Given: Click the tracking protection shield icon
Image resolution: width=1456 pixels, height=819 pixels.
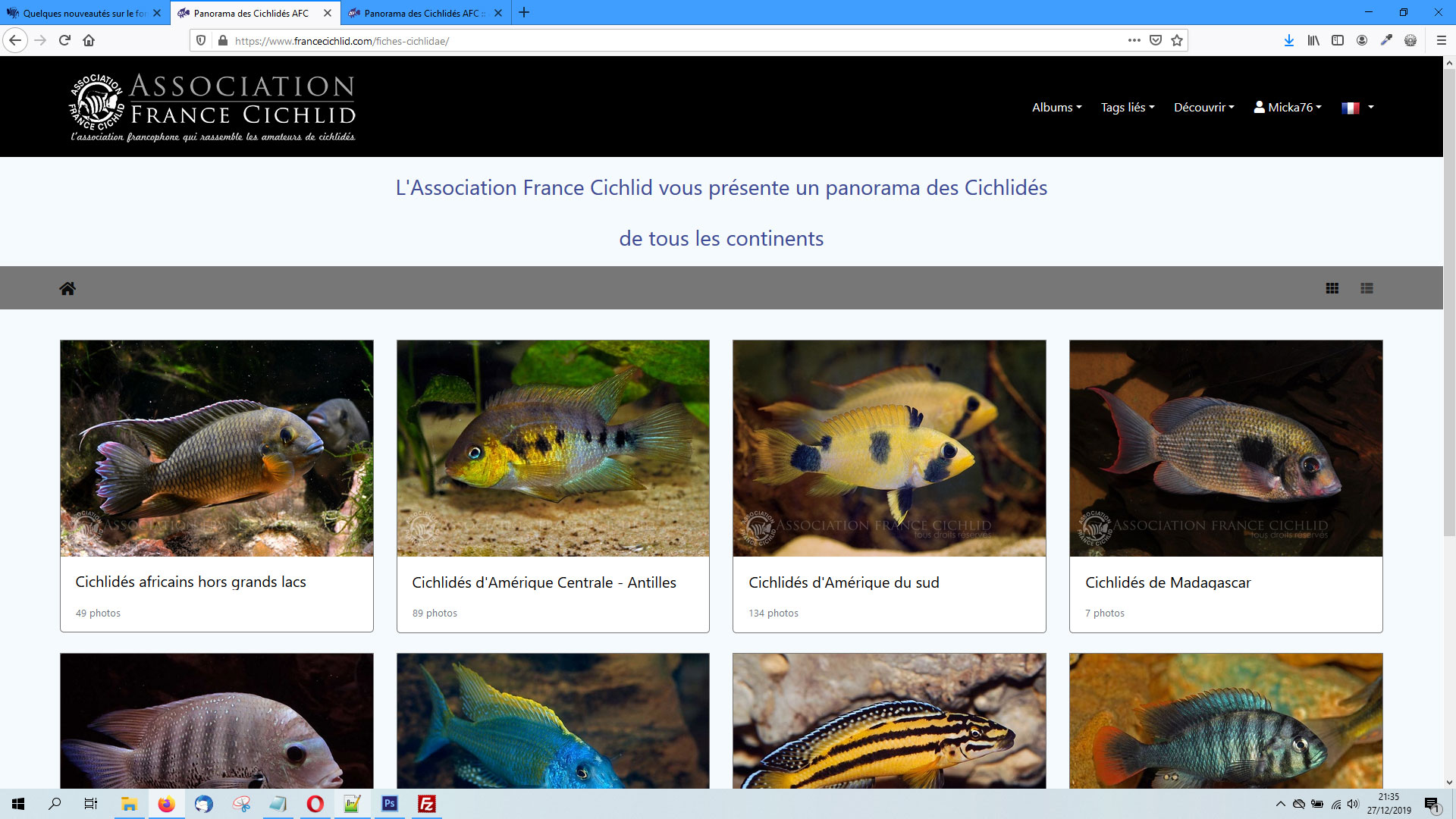Looking at the screenshot, I should tap(201, 40).
